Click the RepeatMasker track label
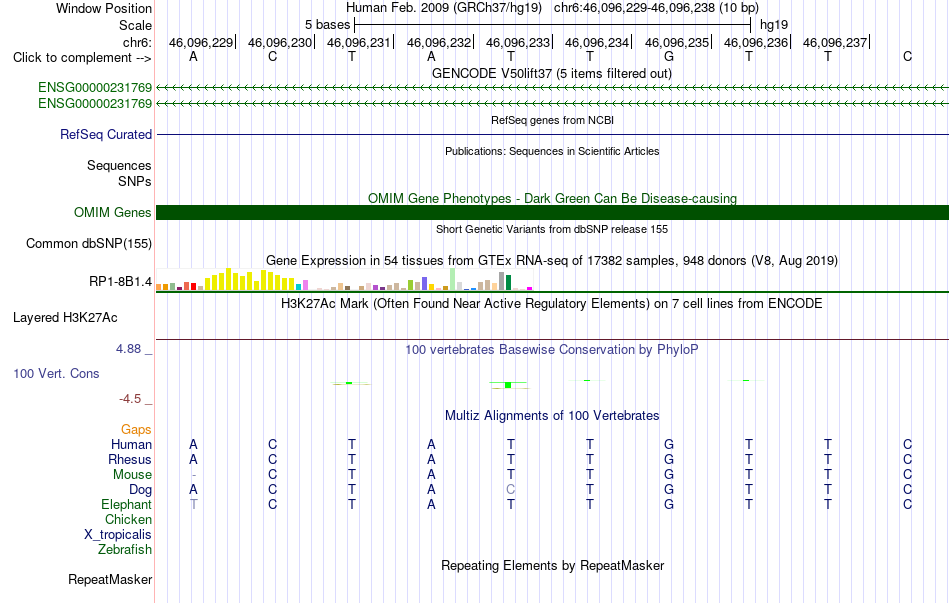 110,579
